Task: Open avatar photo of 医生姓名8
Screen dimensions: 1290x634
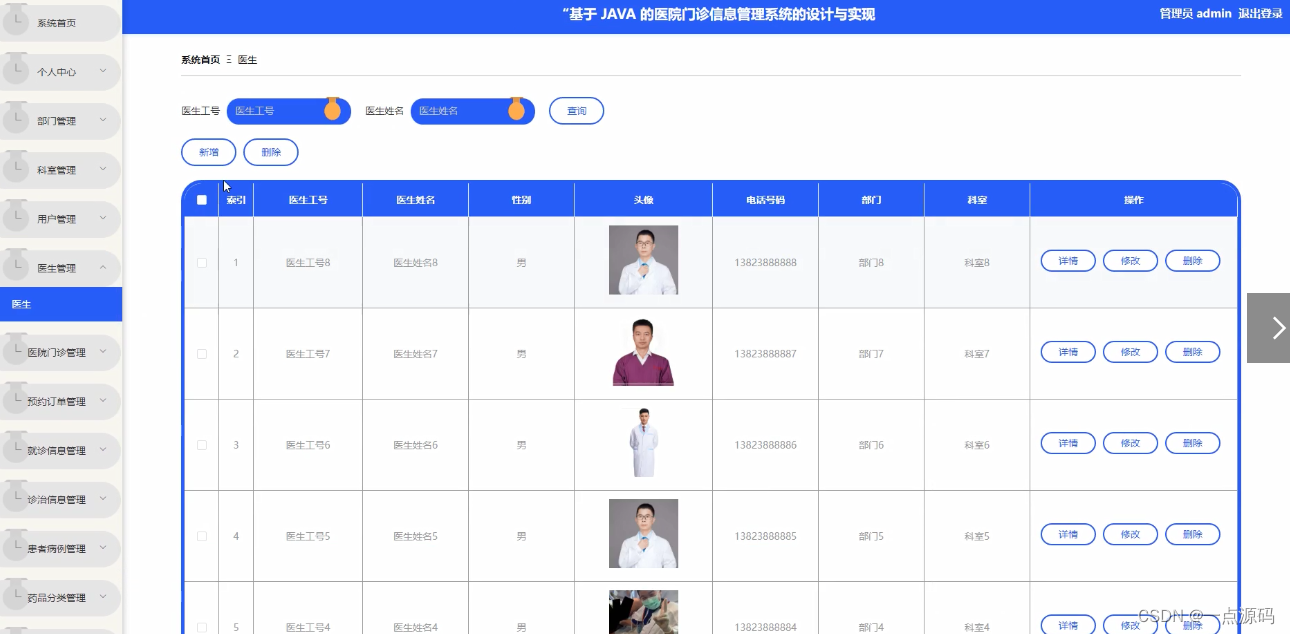Action: click(x=643, y=260)
